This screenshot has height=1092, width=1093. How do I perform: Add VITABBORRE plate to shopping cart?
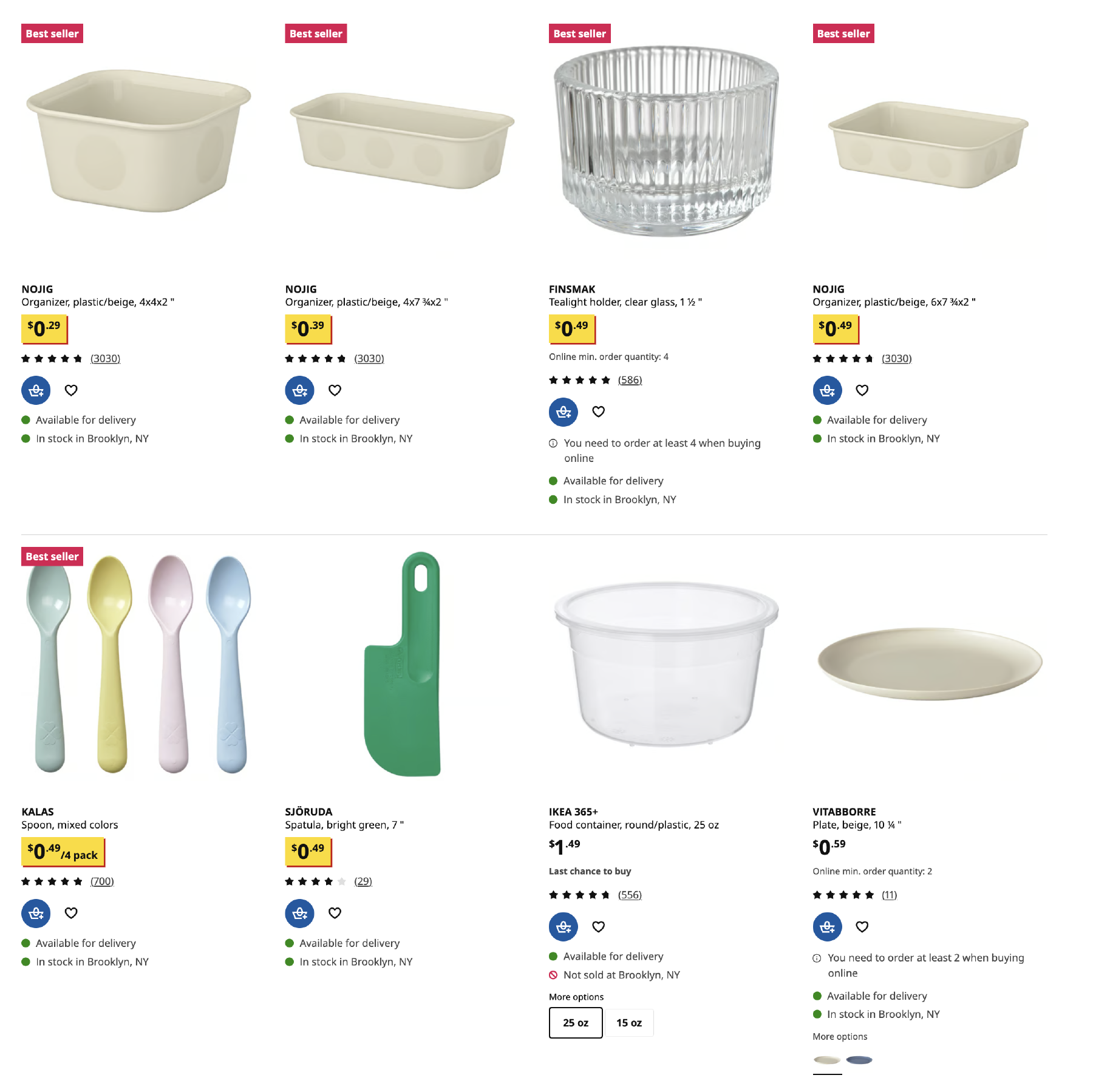[x=827, y=927]
